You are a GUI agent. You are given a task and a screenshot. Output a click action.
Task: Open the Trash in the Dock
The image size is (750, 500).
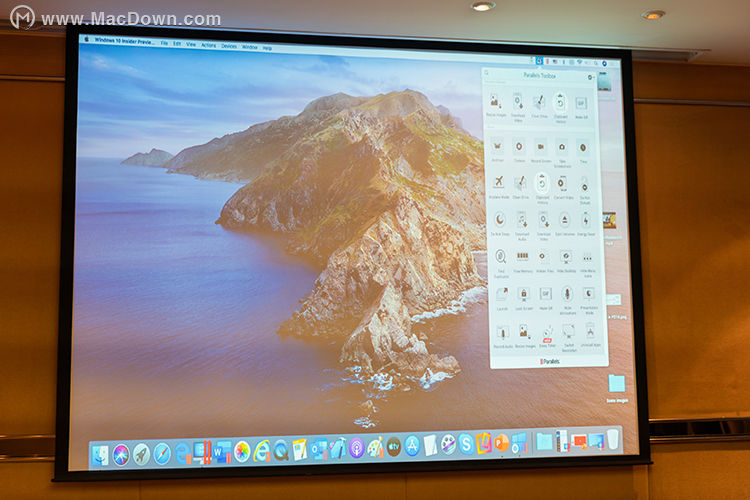tap(613, 439)
